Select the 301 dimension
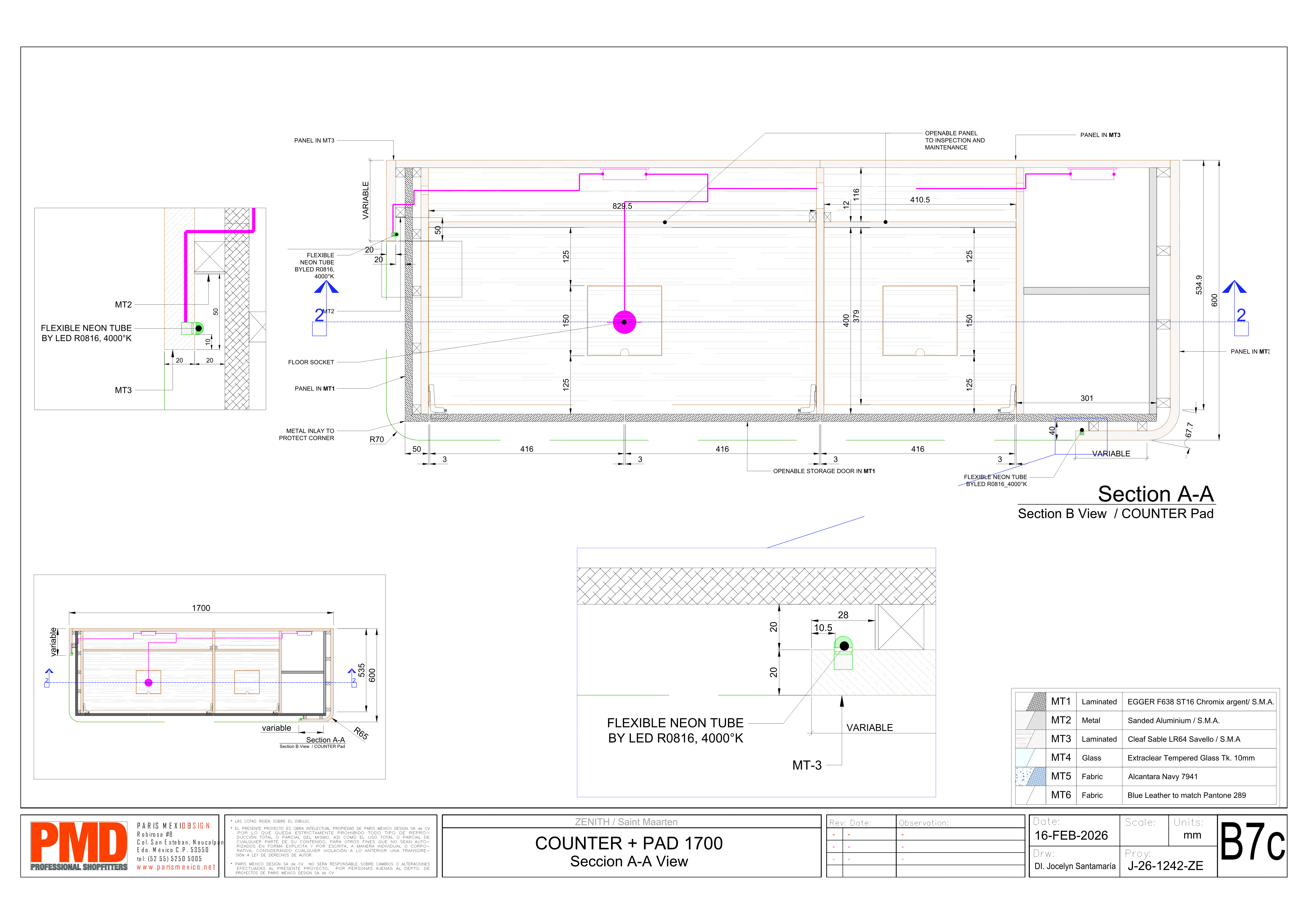 (x=1087, y=398)
